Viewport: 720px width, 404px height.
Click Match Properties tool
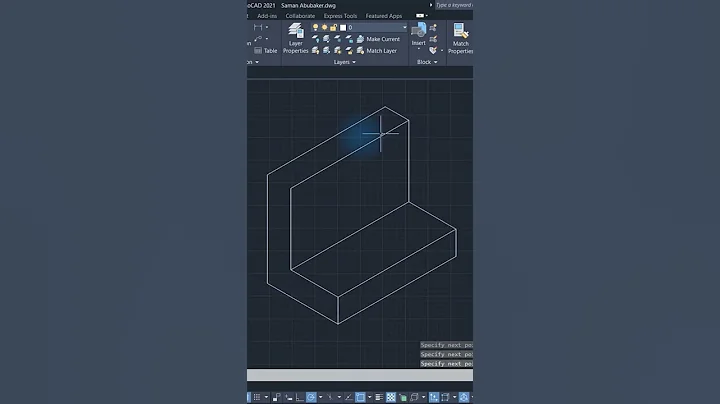(461, 39)
